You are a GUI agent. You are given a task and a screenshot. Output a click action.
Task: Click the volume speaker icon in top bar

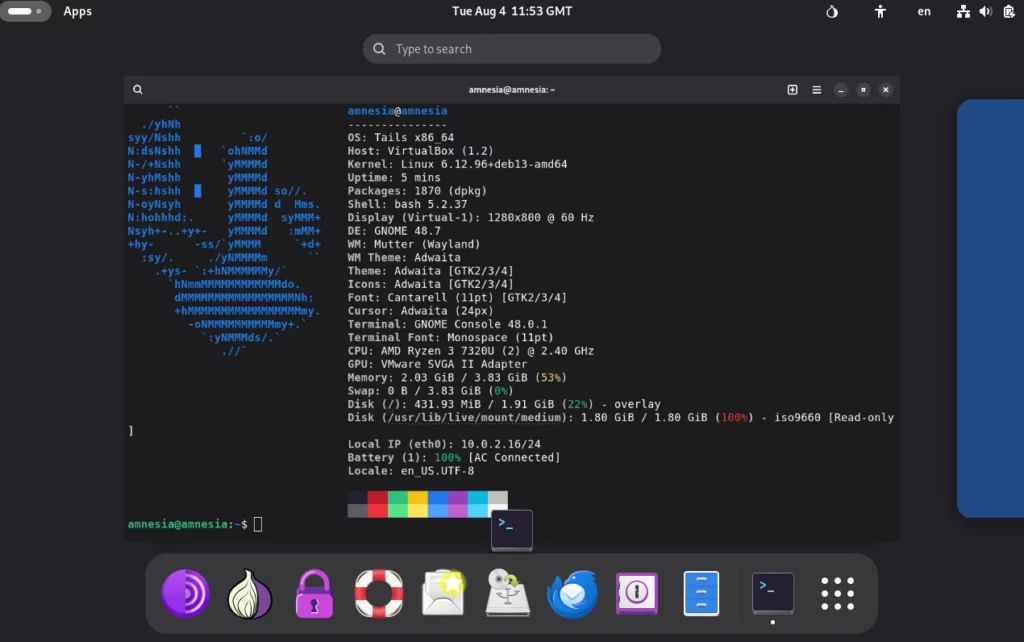[x=985, y=11]
